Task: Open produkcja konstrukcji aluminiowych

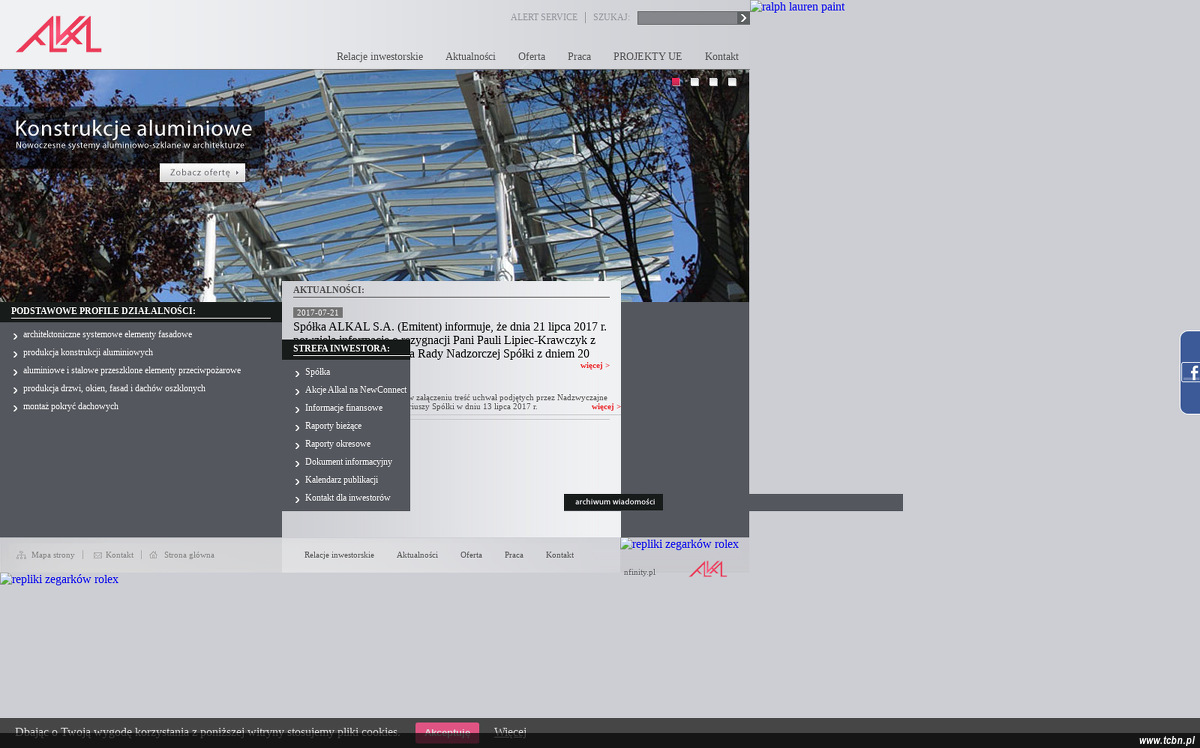Action: click(88, 353)
